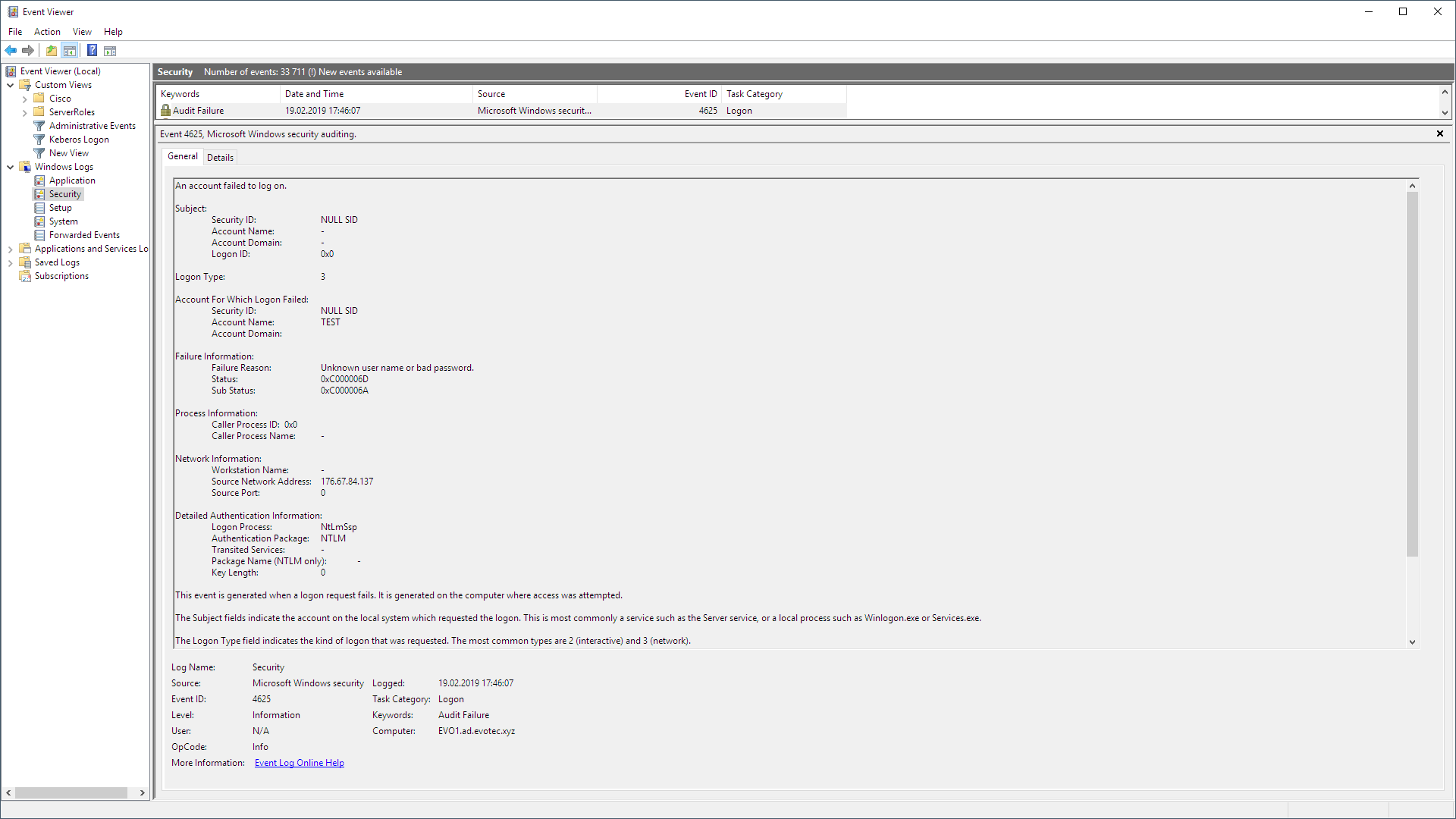Image resolution: width=1456 pixels, height=819 pixels.
Task: Expand the Cisco custom view node
Action: point(24,98)
